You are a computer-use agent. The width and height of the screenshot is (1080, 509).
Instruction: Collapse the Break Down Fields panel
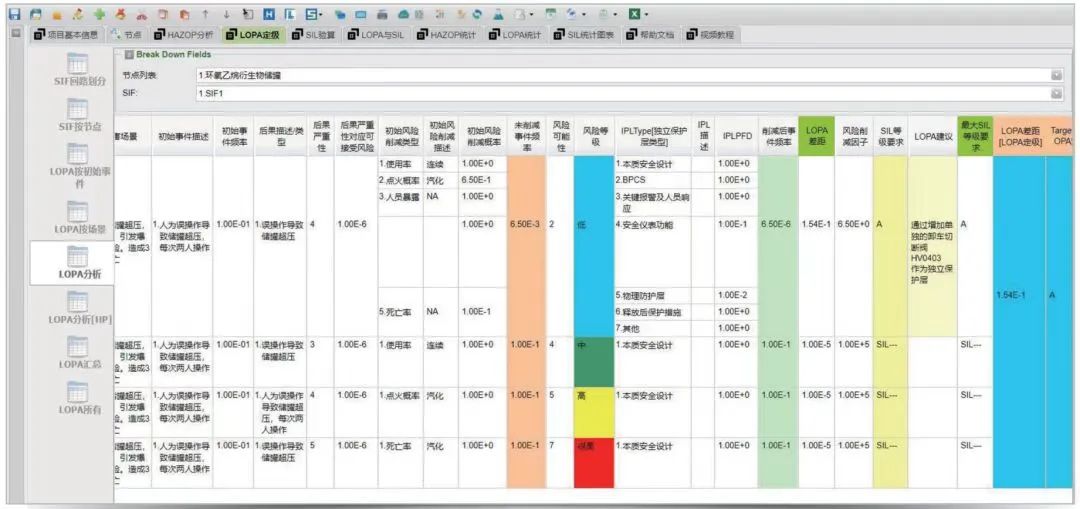coord(127,53)
